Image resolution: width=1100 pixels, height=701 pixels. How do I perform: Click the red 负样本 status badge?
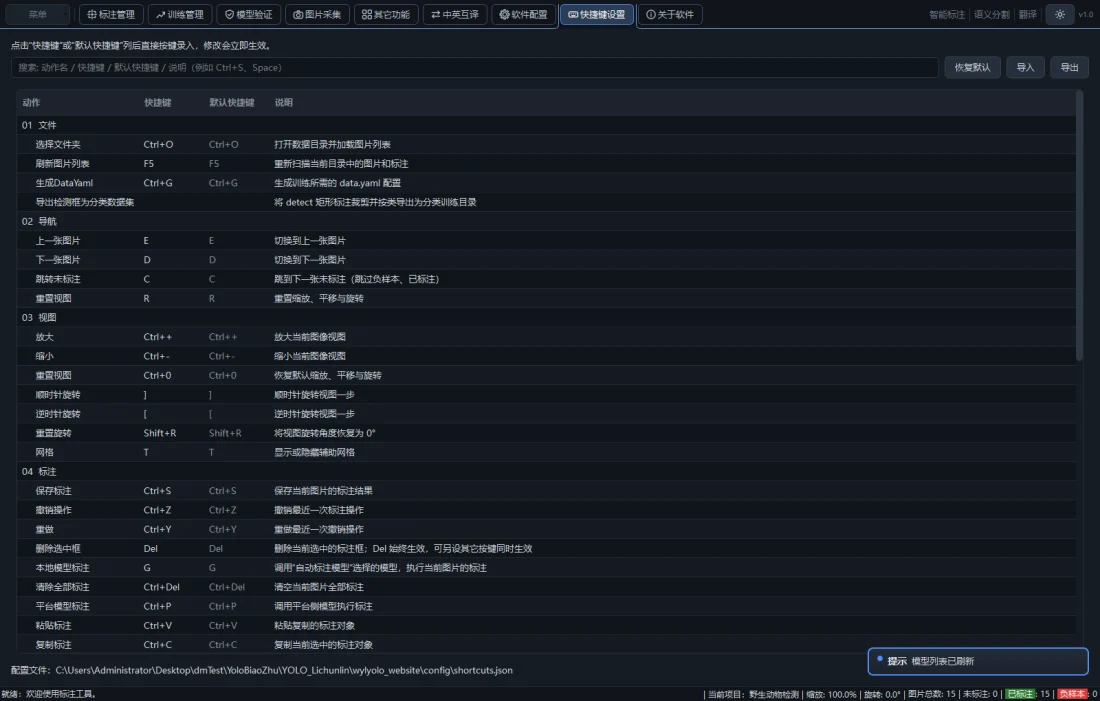click(1072, 694)
